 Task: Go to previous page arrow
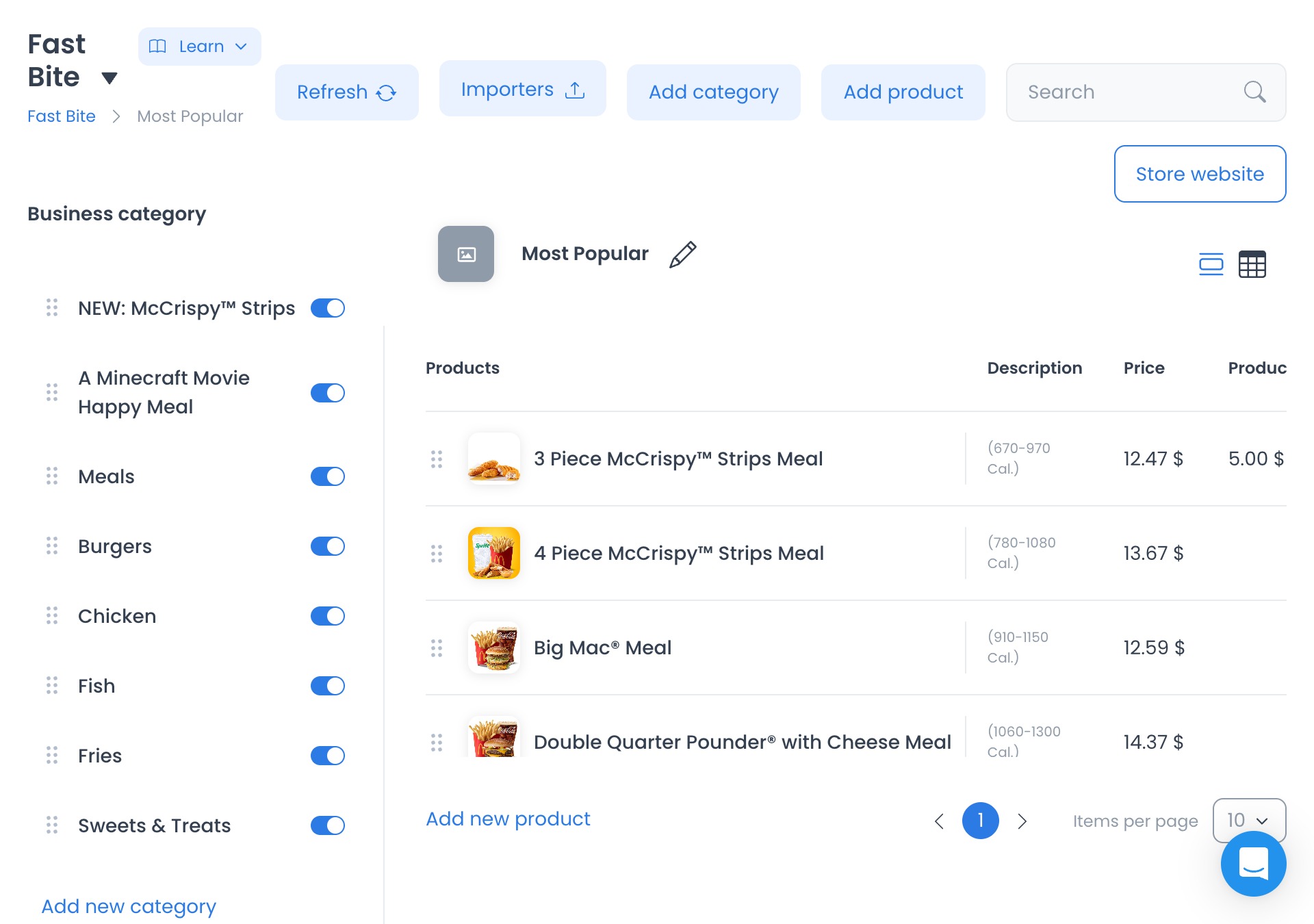(x=939, y=821)
